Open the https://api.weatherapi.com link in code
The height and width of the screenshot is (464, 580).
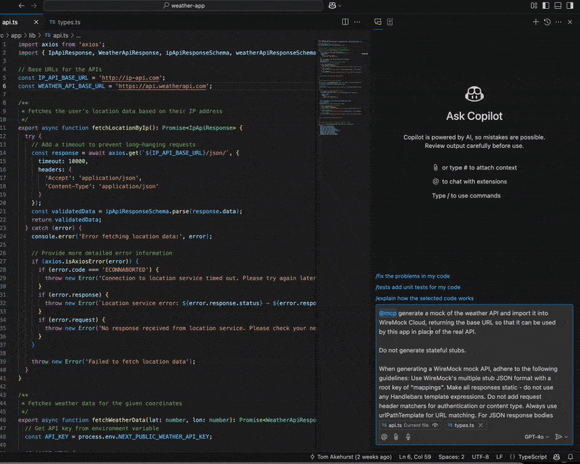162,86
